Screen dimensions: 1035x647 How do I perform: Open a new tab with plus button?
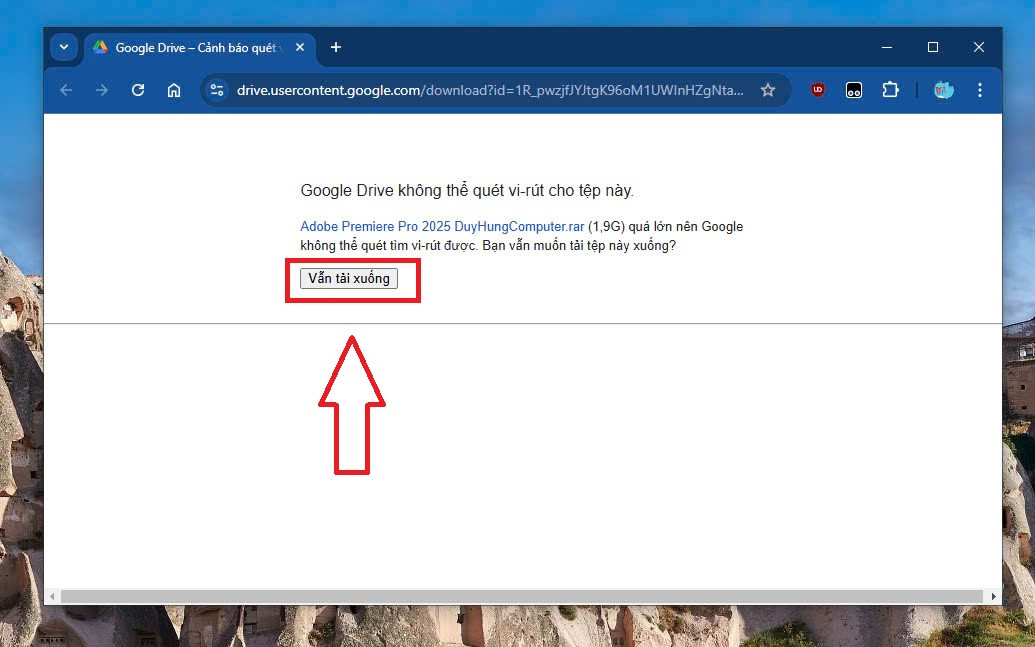[336, 47]
